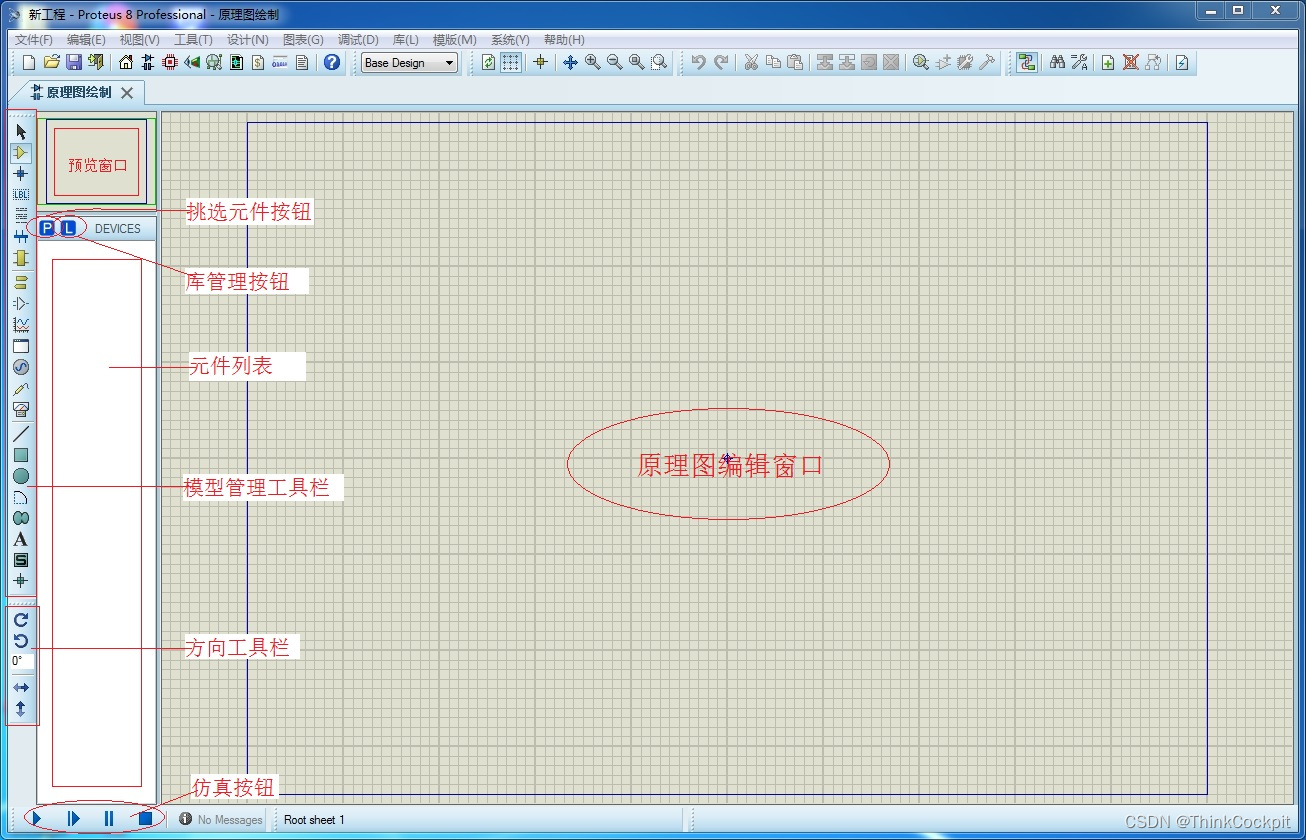The height and width of the screenshot is (840, 1306).
Task: Click the New Project toolbar icon
Action: tap(29, 63)
